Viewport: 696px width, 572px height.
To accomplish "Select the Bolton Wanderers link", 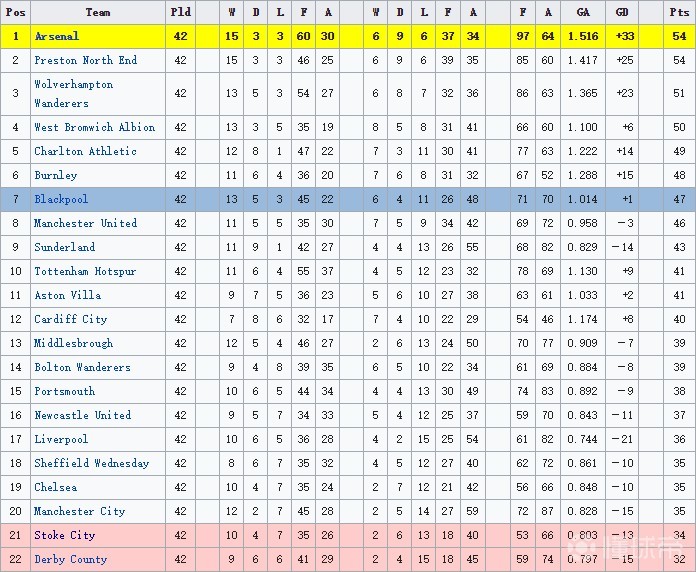I will coord(83,368).
